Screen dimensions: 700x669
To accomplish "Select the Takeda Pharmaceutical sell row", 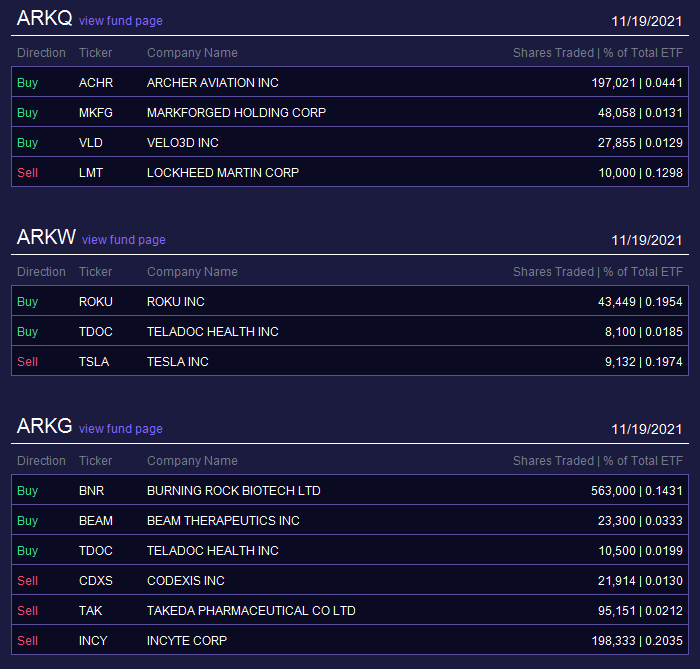I will pos(350,611).
